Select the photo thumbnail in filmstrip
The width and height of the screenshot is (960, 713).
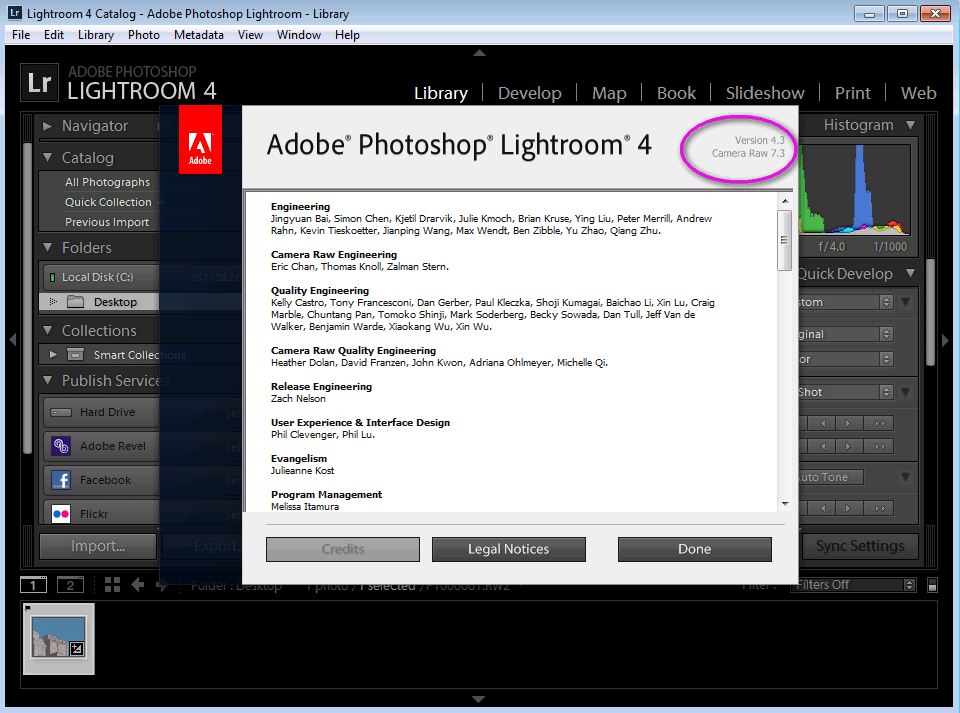[x=59, y=638]
